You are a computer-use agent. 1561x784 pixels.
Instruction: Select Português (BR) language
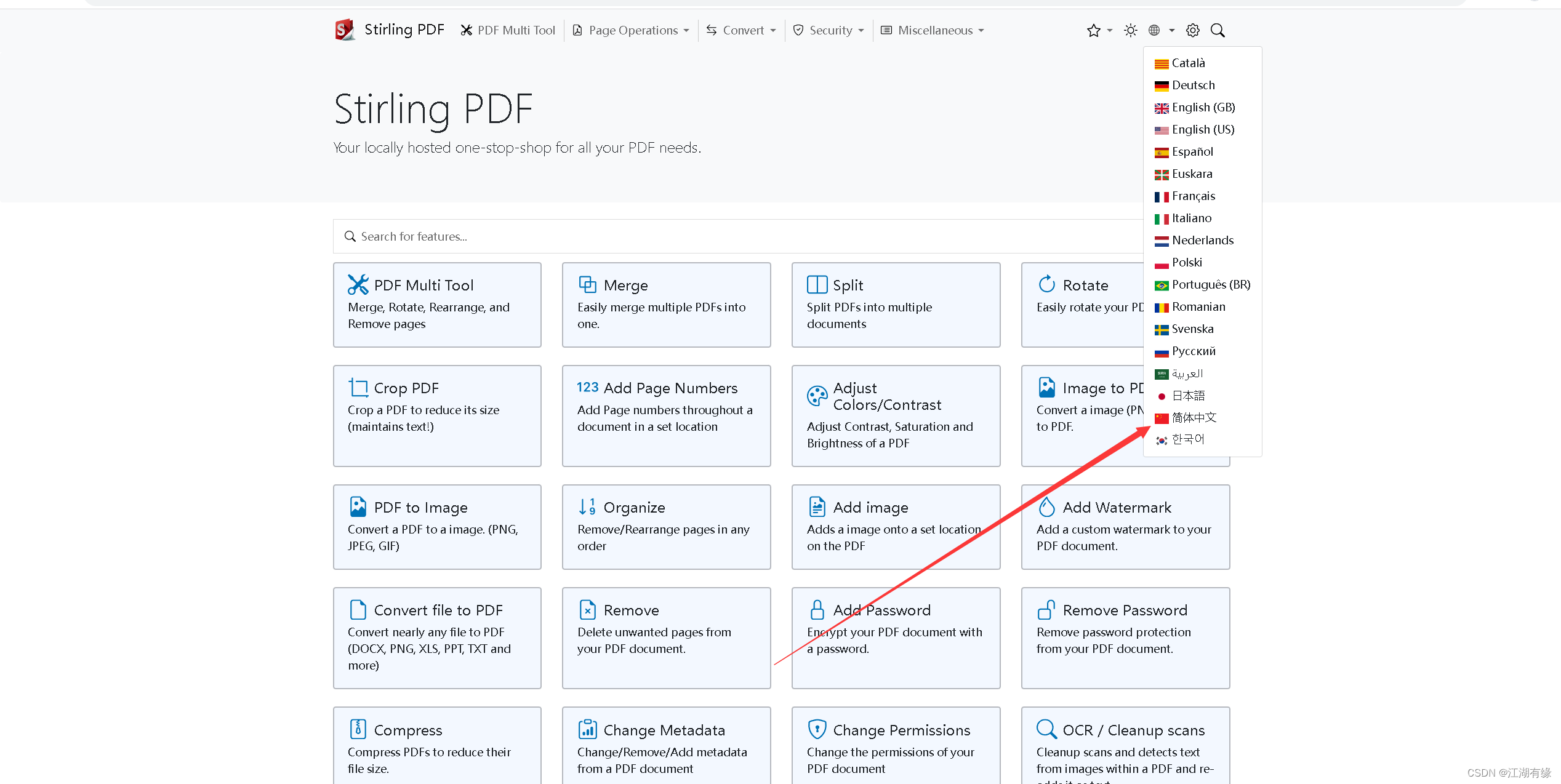1202,284
